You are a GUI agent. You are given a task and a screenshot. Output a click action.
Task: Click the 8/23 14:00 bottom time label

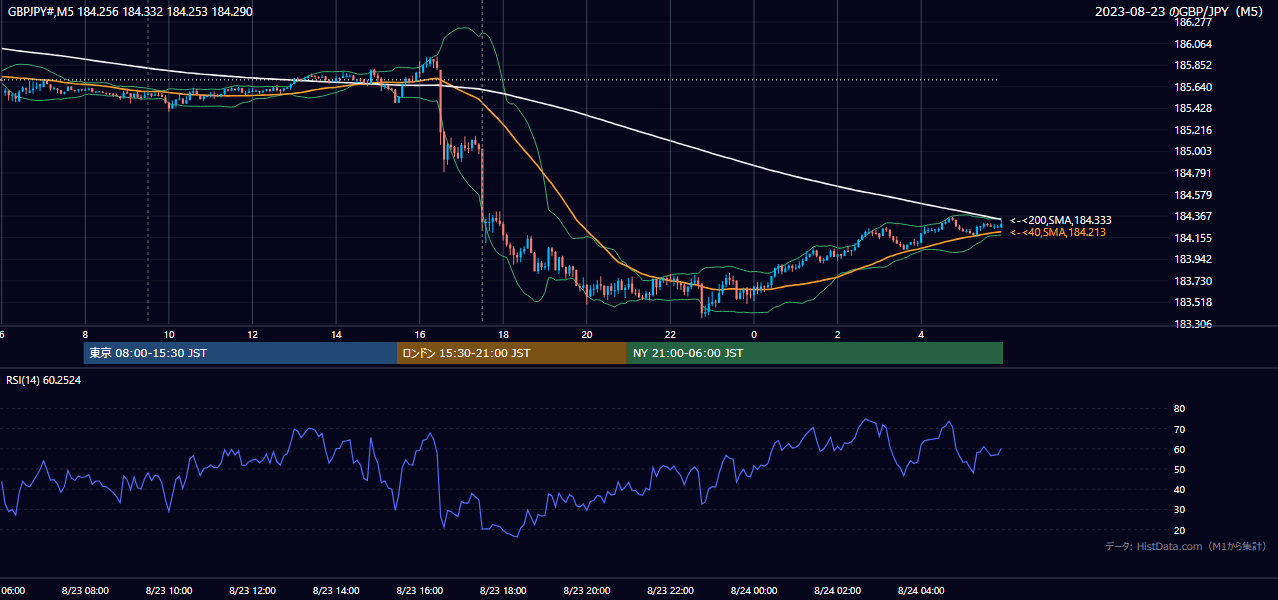click(336, 590)
